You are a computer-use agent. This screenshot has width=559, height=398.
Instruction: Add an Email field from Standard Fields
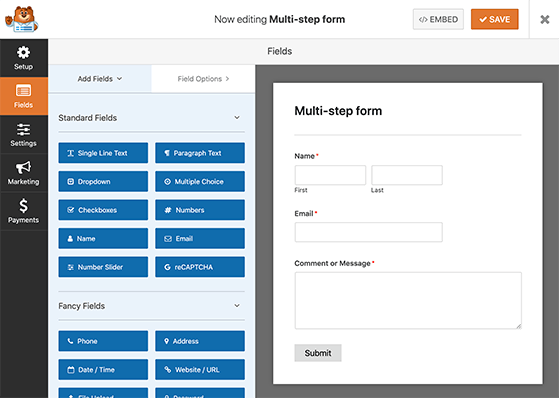pos(200,239)
